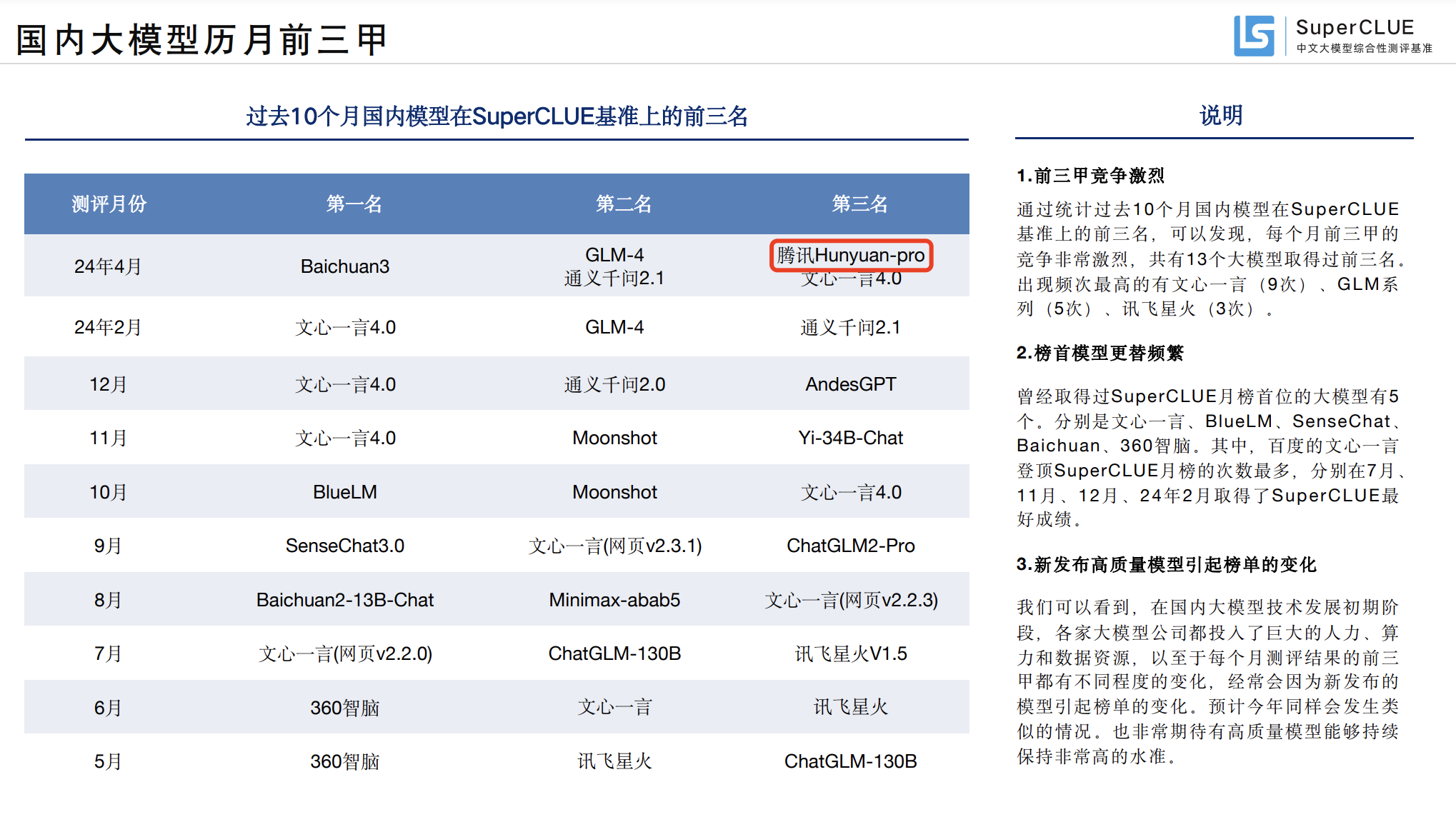
Task: Click the 说明 section heading
Action: (x=1221, y=115)
